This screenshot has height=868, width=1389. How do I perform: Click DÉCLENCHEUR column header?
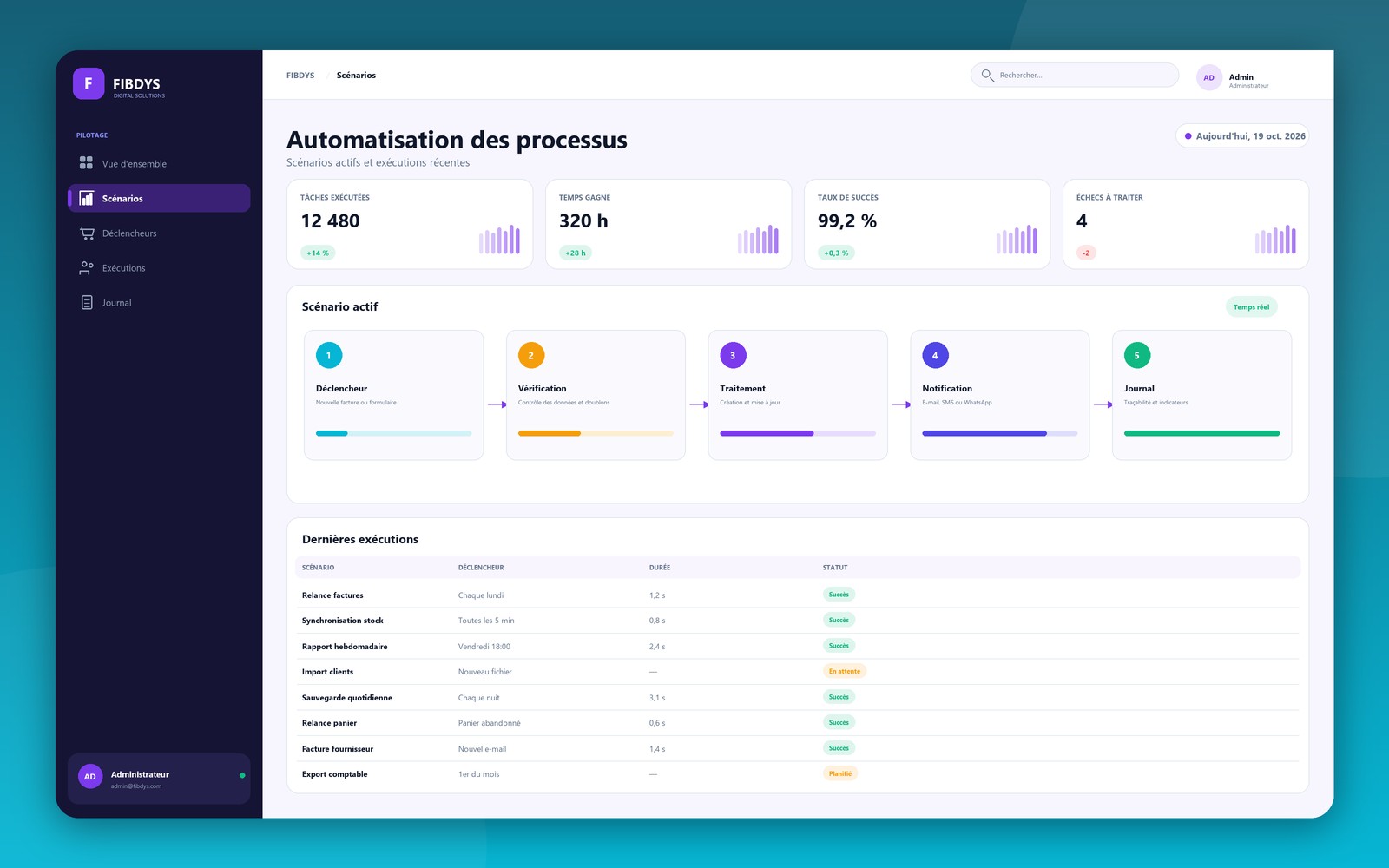coord(481,568)
